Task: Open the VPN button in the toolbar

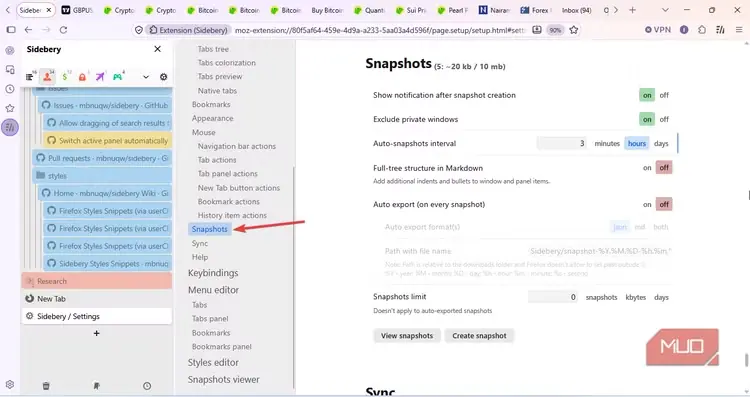Action: [x=658, y=30]
